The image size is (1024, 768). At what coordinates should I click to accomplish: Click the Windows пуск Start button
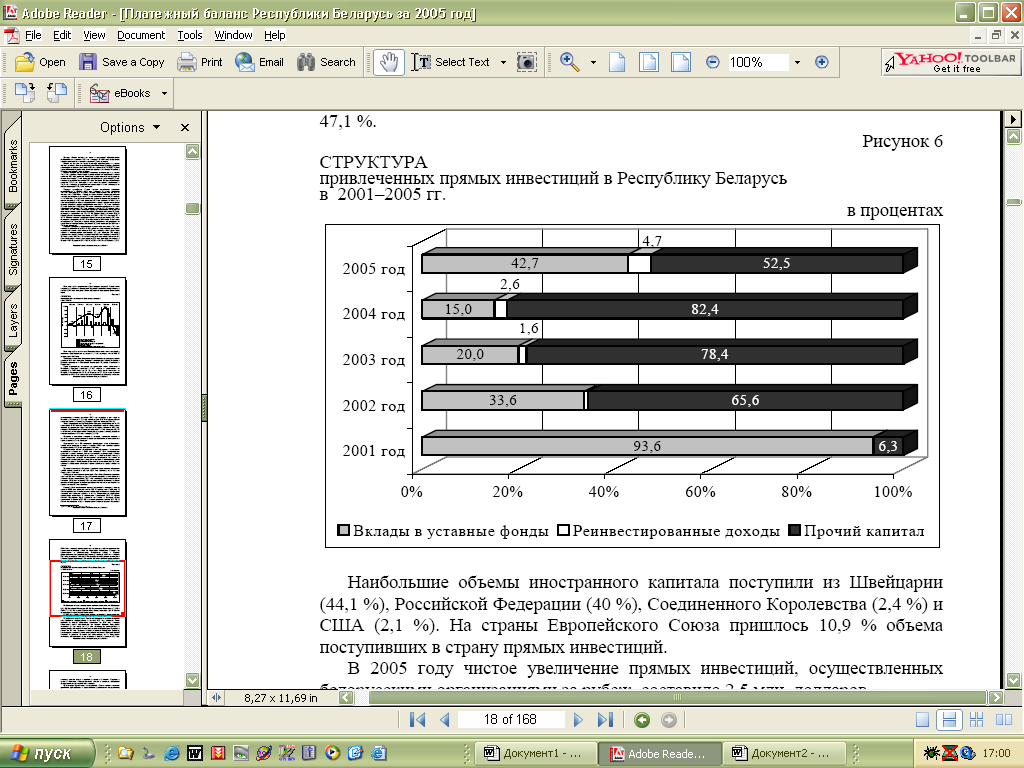point(47,753)
